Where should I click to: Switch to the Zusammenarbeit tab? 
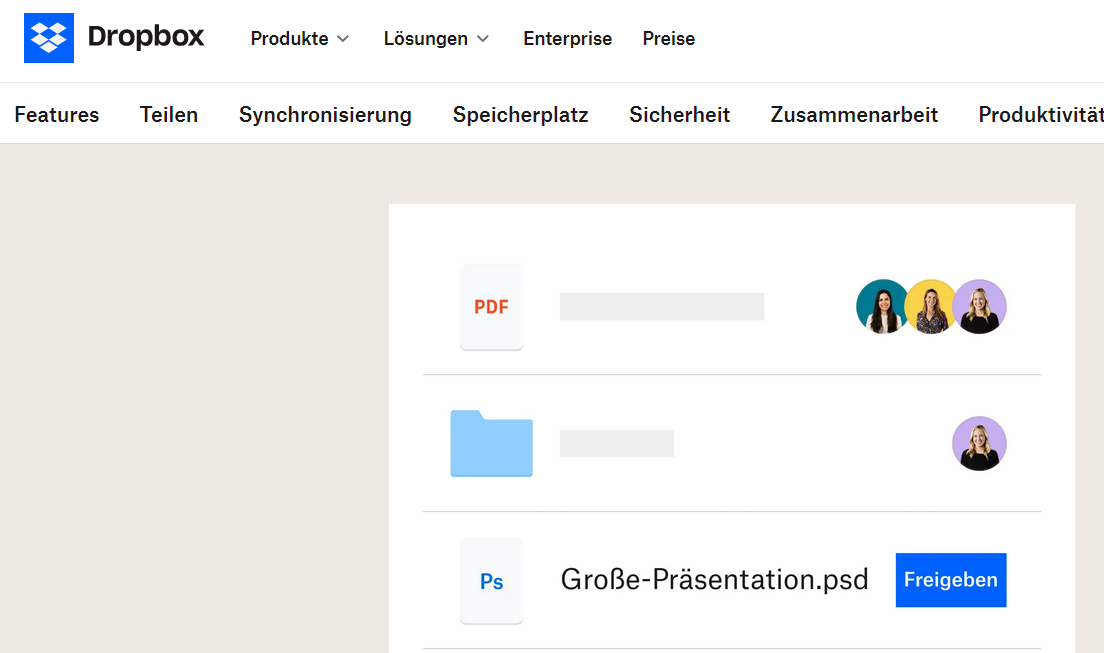click(854, 114)
